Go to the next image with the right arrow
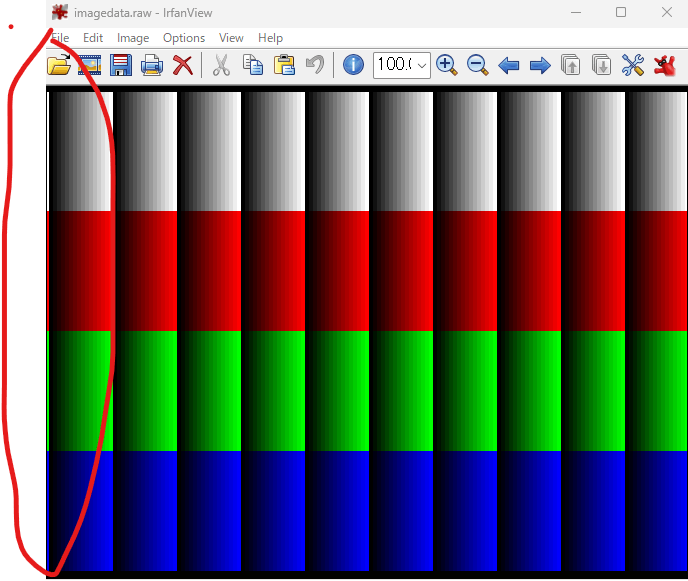 tap(540, 66)
